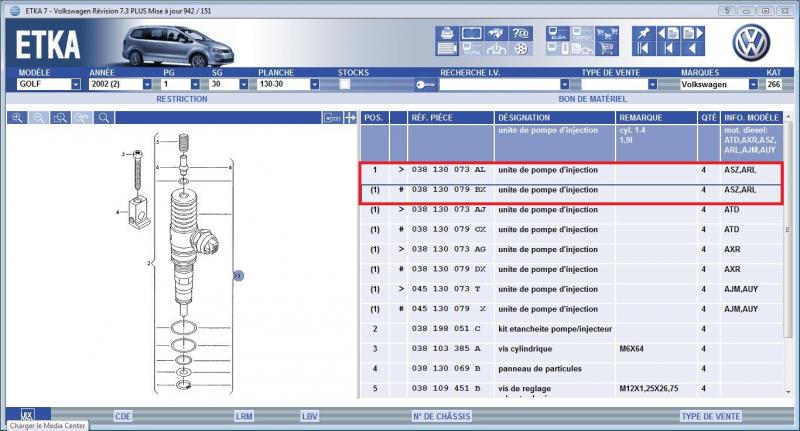Click the key icon next to Stocks

coord(426,85)
